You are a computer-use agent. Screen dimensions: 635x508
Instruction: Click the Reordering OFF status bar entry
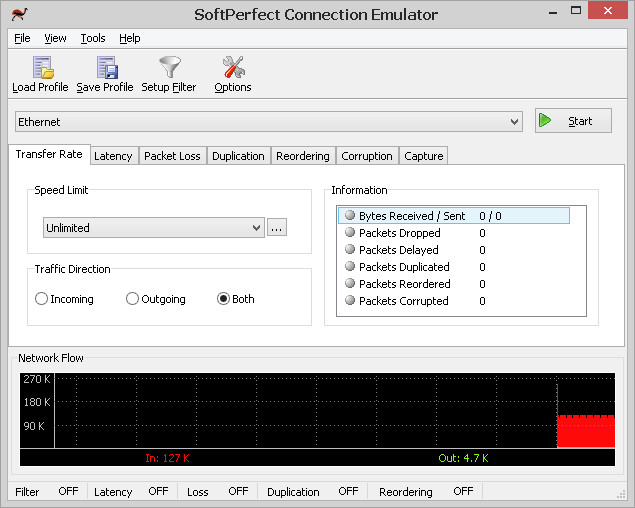pos(426,491)
